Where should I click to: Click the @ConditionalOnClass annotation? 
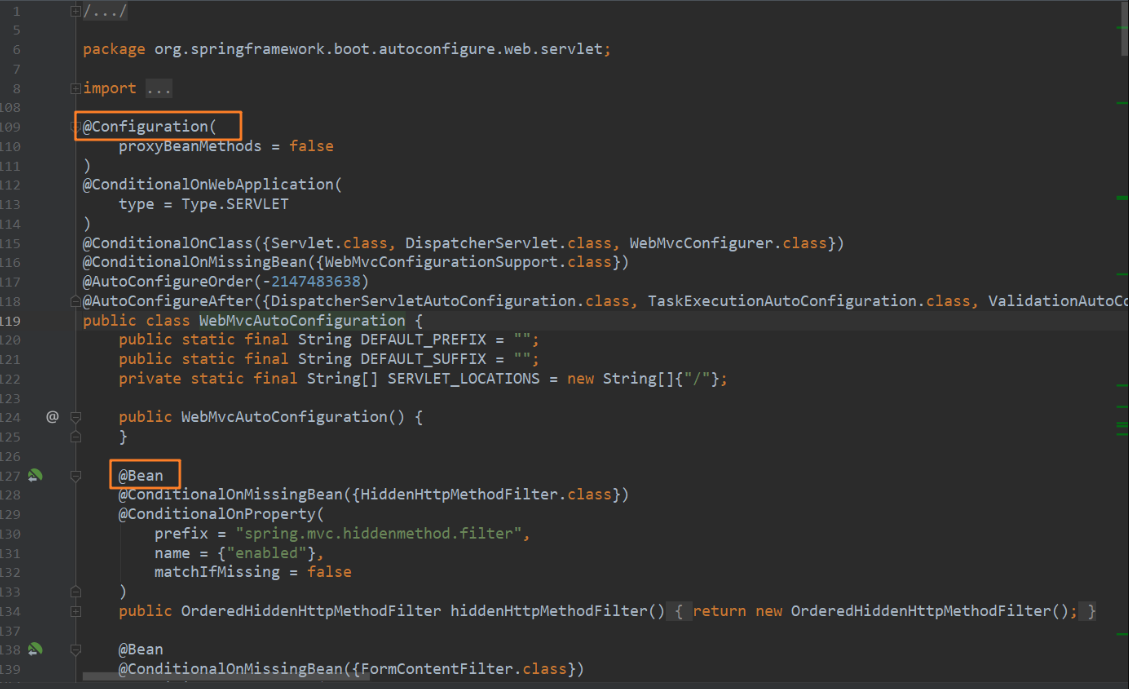(x=168, y=243)
